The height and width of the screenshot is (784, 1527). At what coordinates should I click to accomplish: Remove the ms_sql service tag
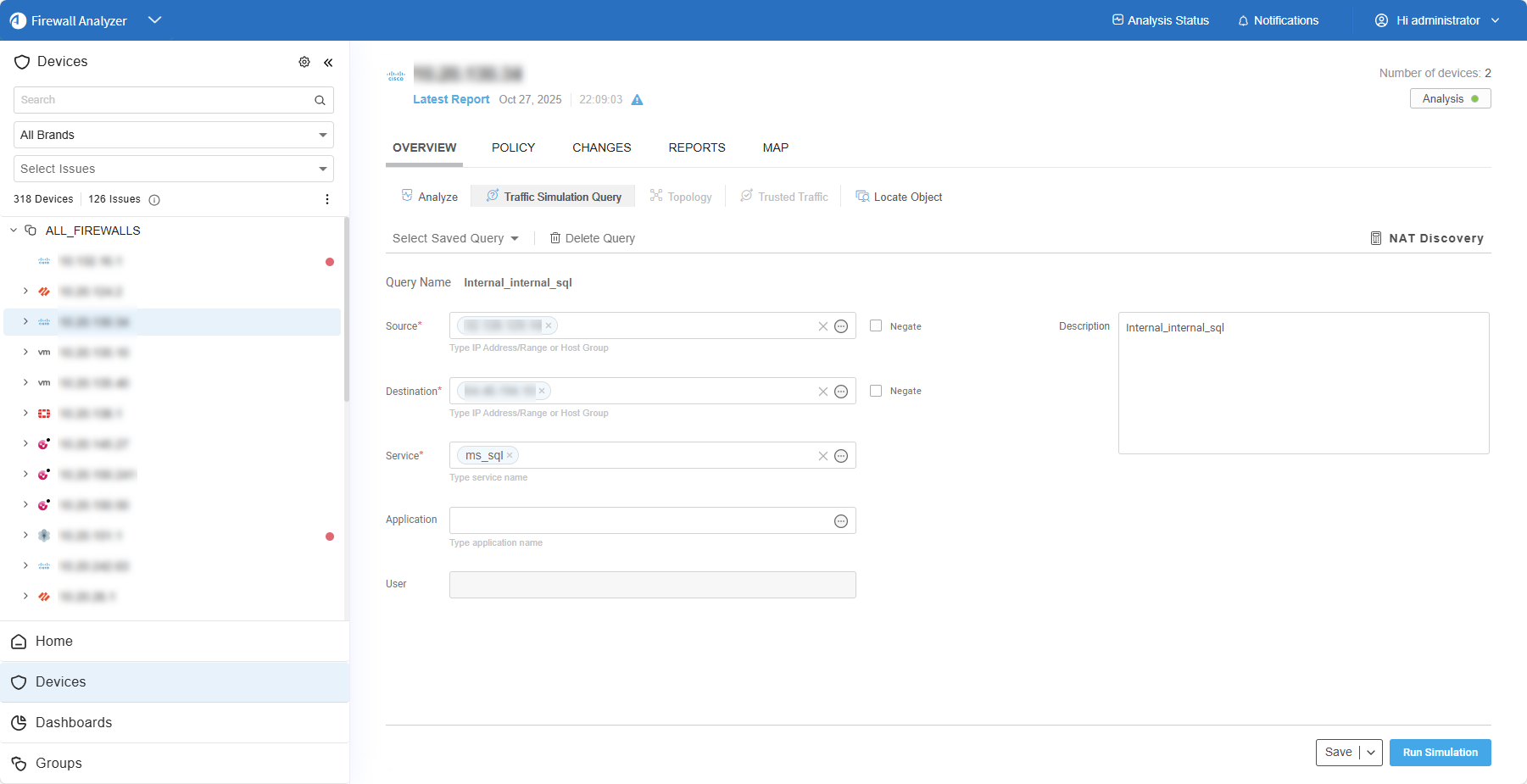[510, 456]
